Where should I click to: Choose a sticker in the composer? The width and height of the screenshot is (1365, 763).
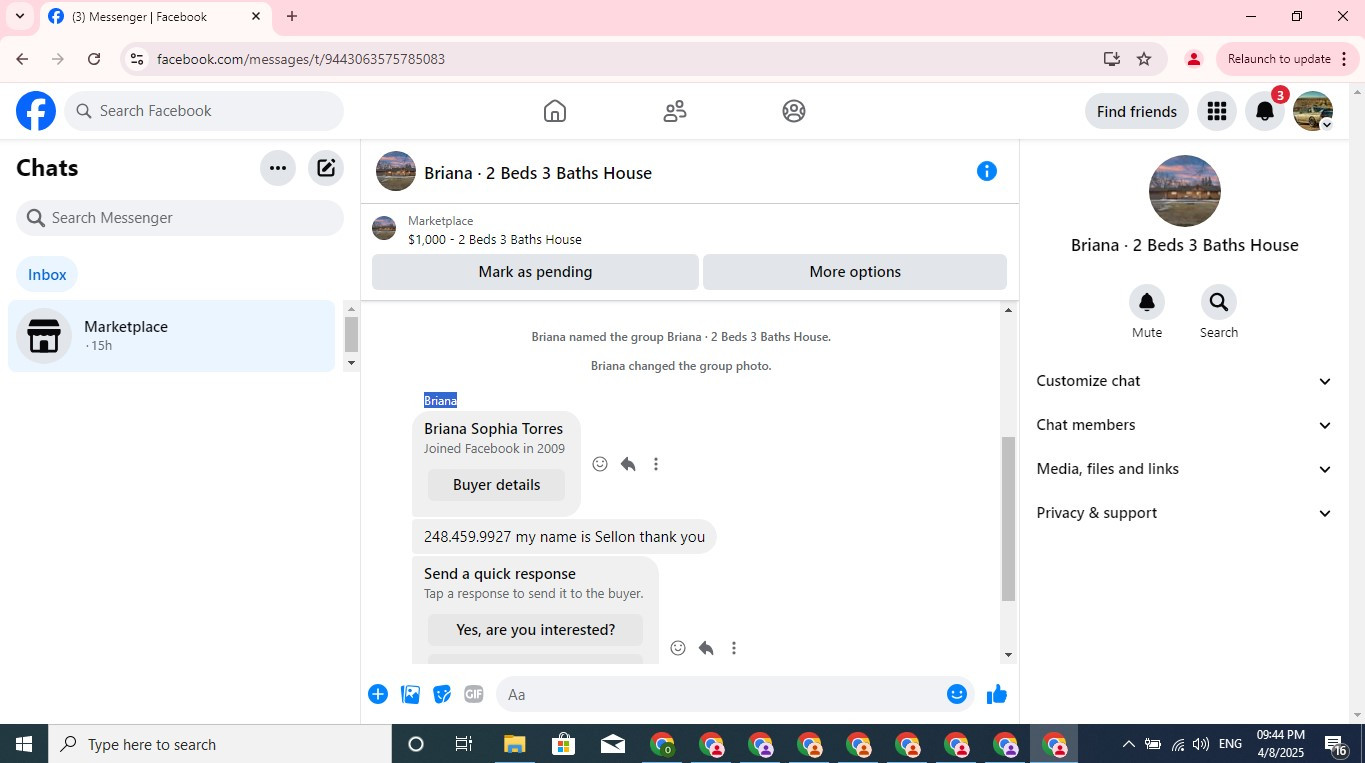(442, 694)
